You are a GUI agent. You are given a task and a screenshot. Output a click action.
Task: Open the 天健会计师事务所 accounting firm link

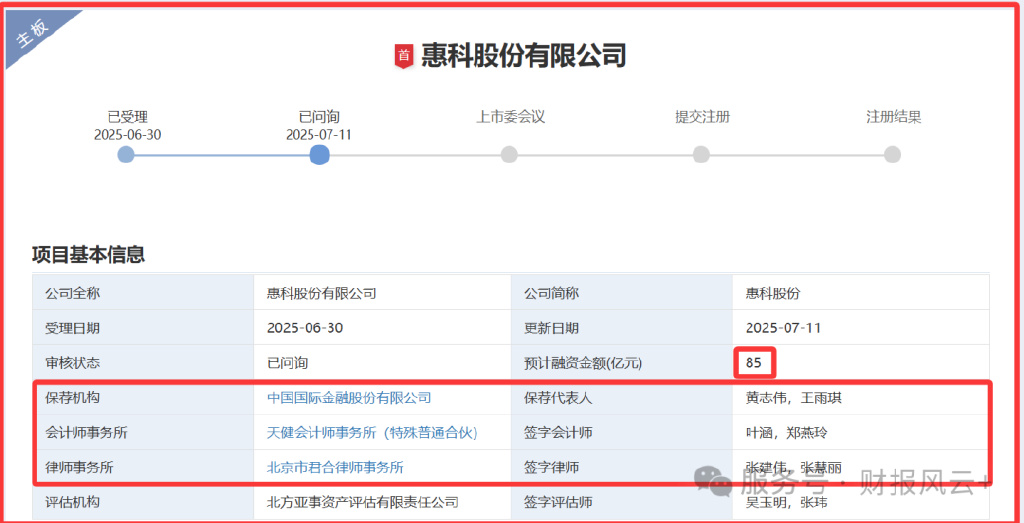point(373,432)
